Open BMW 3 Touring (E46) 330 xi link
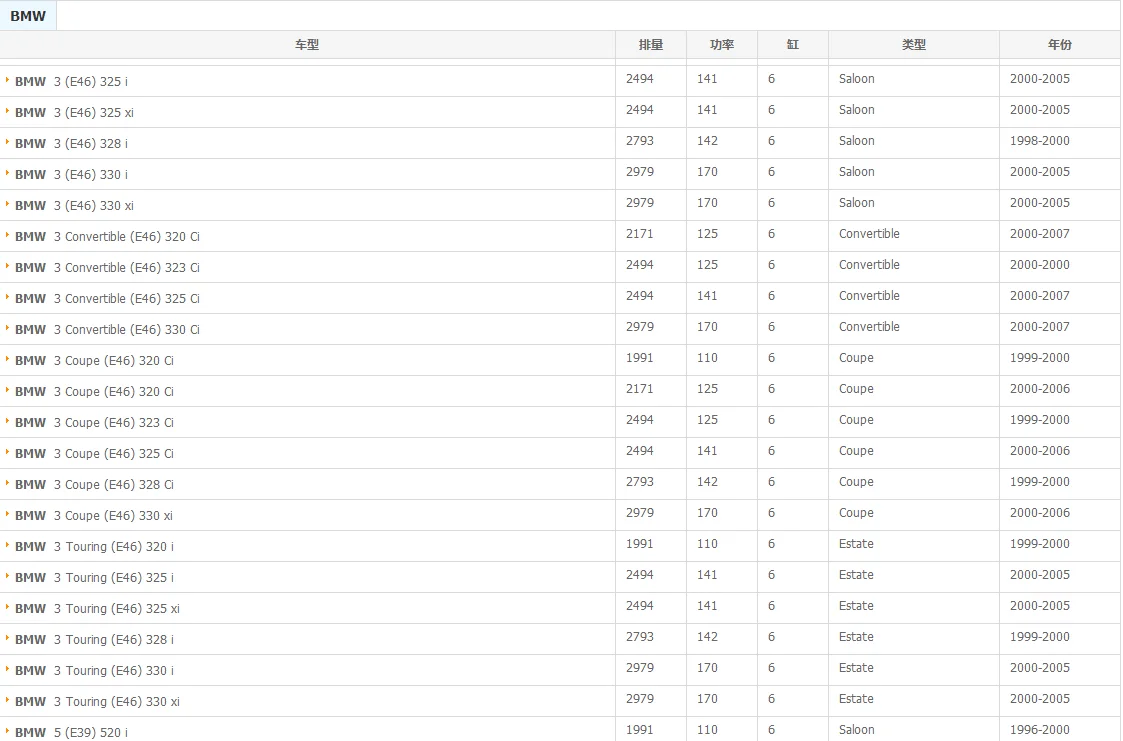 coord(97,702)
